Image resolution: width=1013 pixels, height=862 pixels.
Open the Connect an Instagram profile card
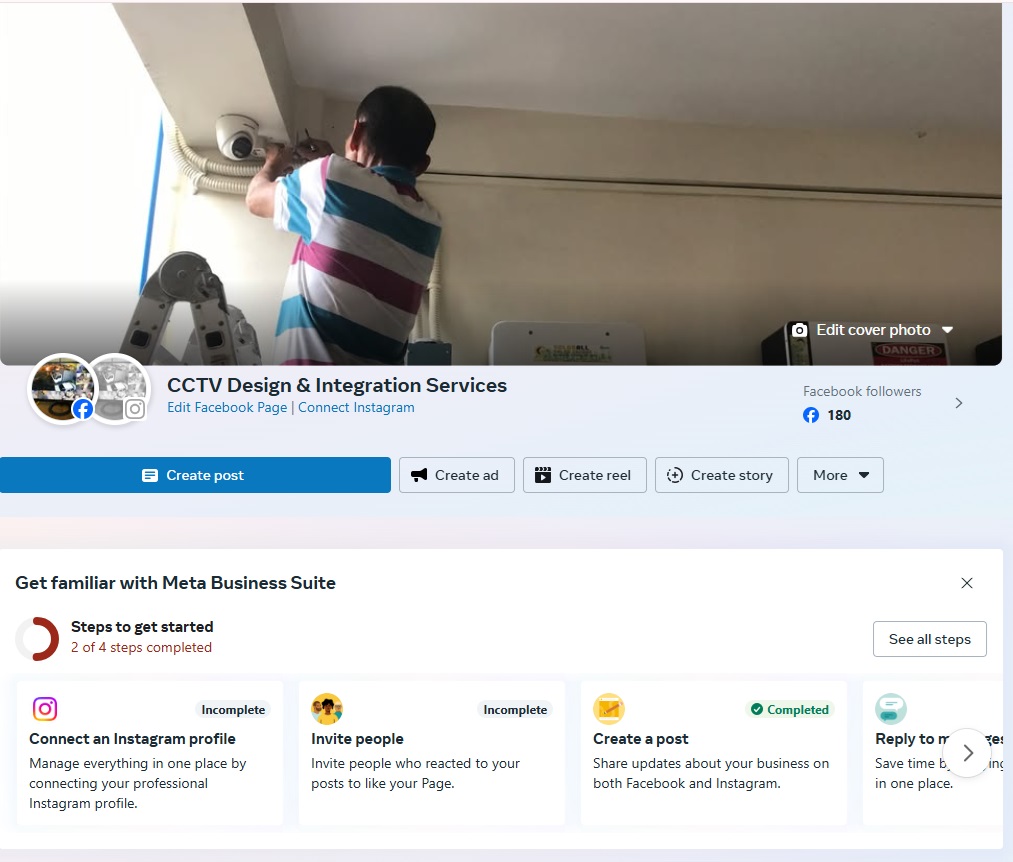pos(150,753)
